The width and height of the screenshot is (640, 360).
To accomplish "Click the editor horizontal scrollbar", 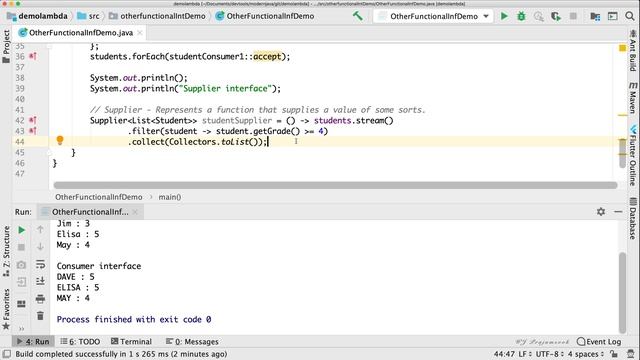I will tap(335, 185).
